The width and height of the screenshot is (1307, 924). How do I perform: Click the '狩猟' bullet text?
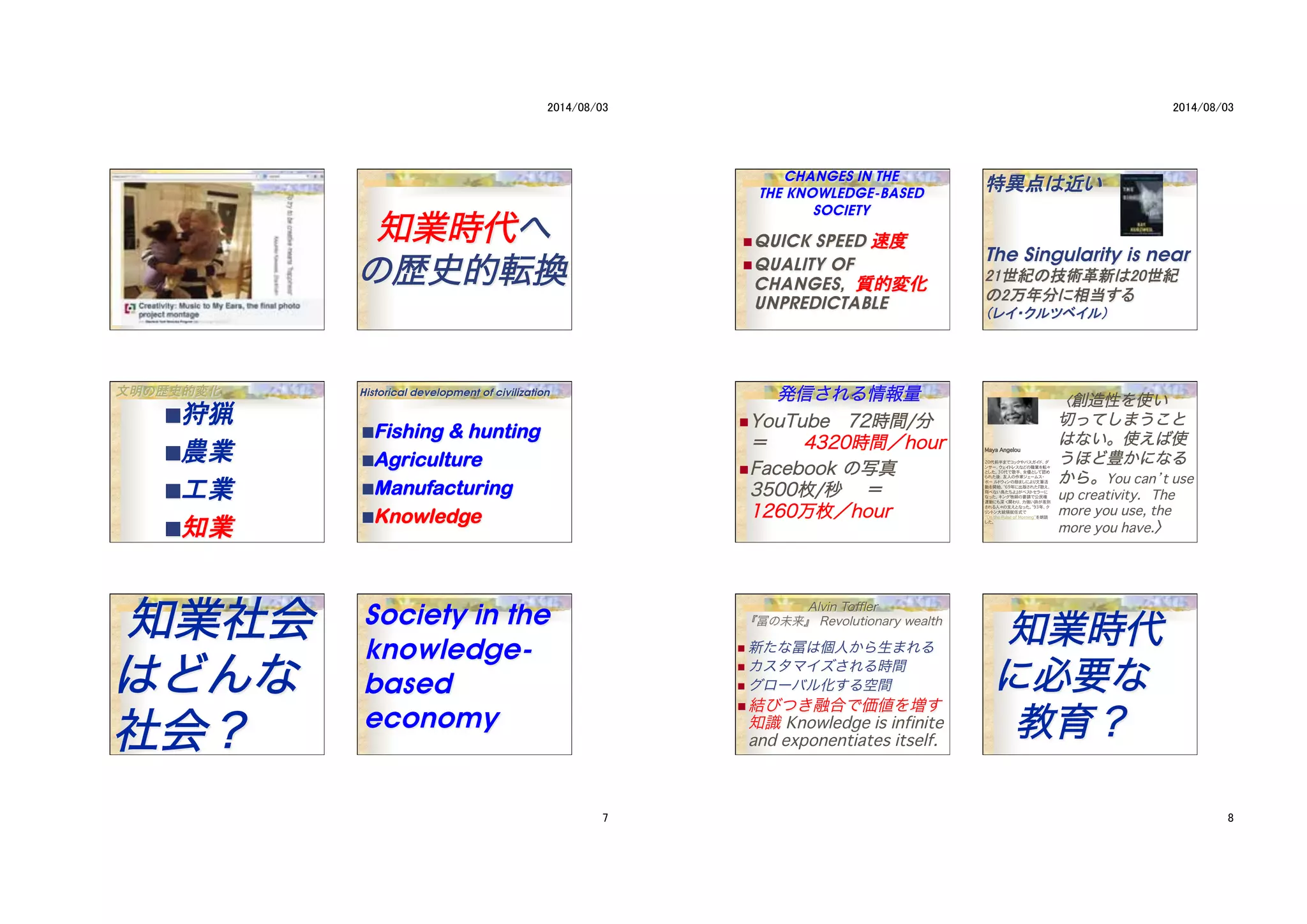click(x=208, y=414)
